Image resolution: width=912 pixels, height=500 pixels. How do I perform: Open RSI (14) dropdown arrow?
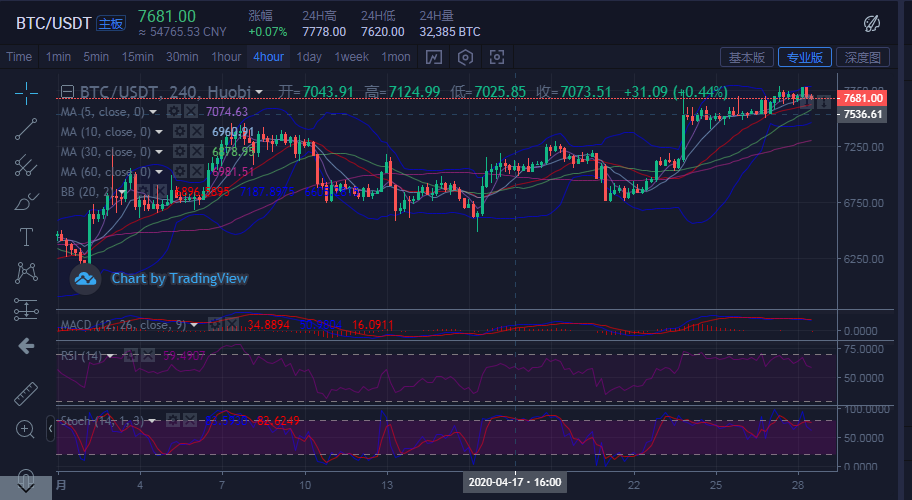click(110, 355)
